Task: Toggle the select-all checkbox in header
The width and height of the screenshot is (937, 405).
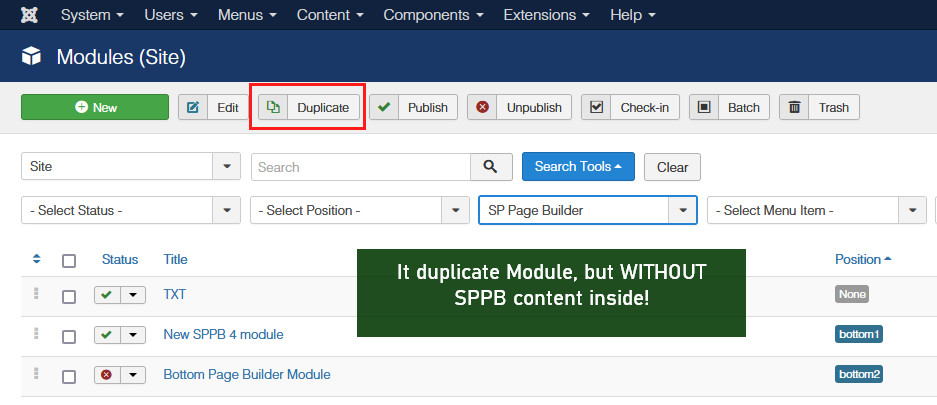Action: coord(69,261)
